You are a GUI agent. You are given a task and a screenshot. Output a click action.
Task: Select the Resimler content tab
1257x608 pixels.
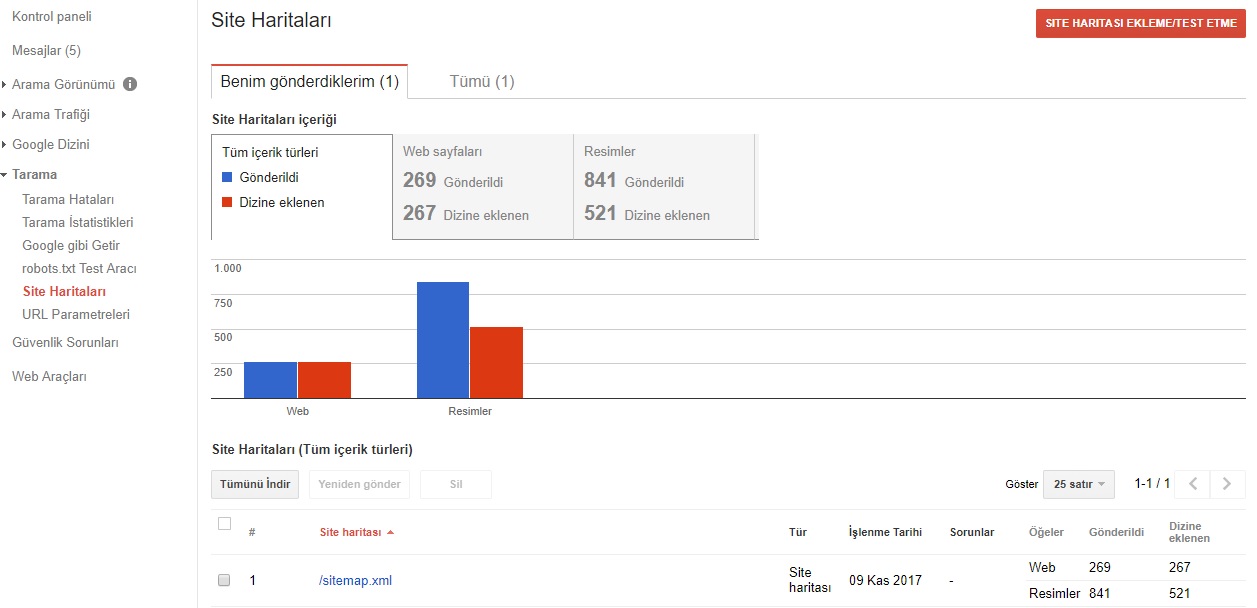(664, 187)
